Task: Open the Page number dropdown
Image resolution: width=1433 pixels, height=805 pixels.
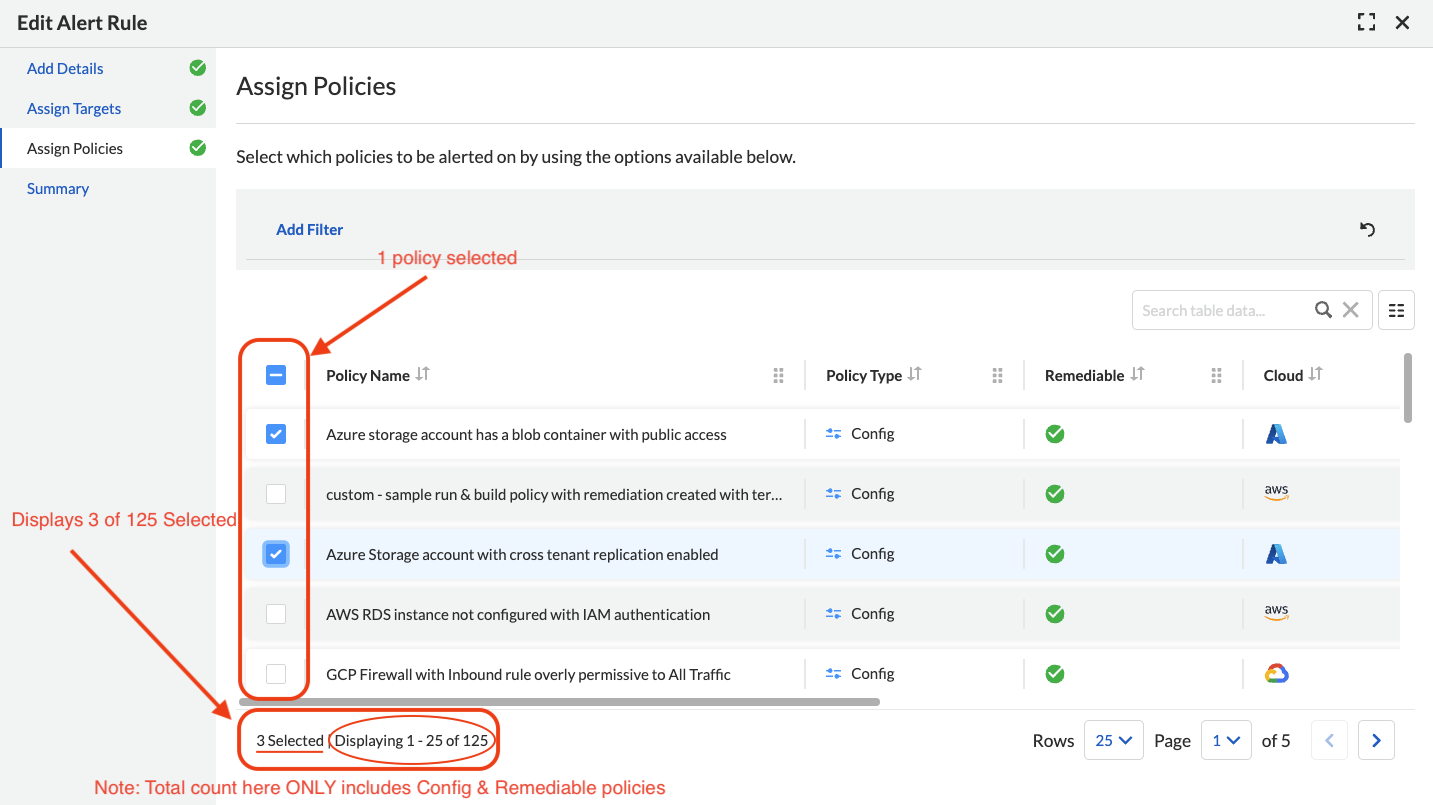Action: (x=1226, y=741)
